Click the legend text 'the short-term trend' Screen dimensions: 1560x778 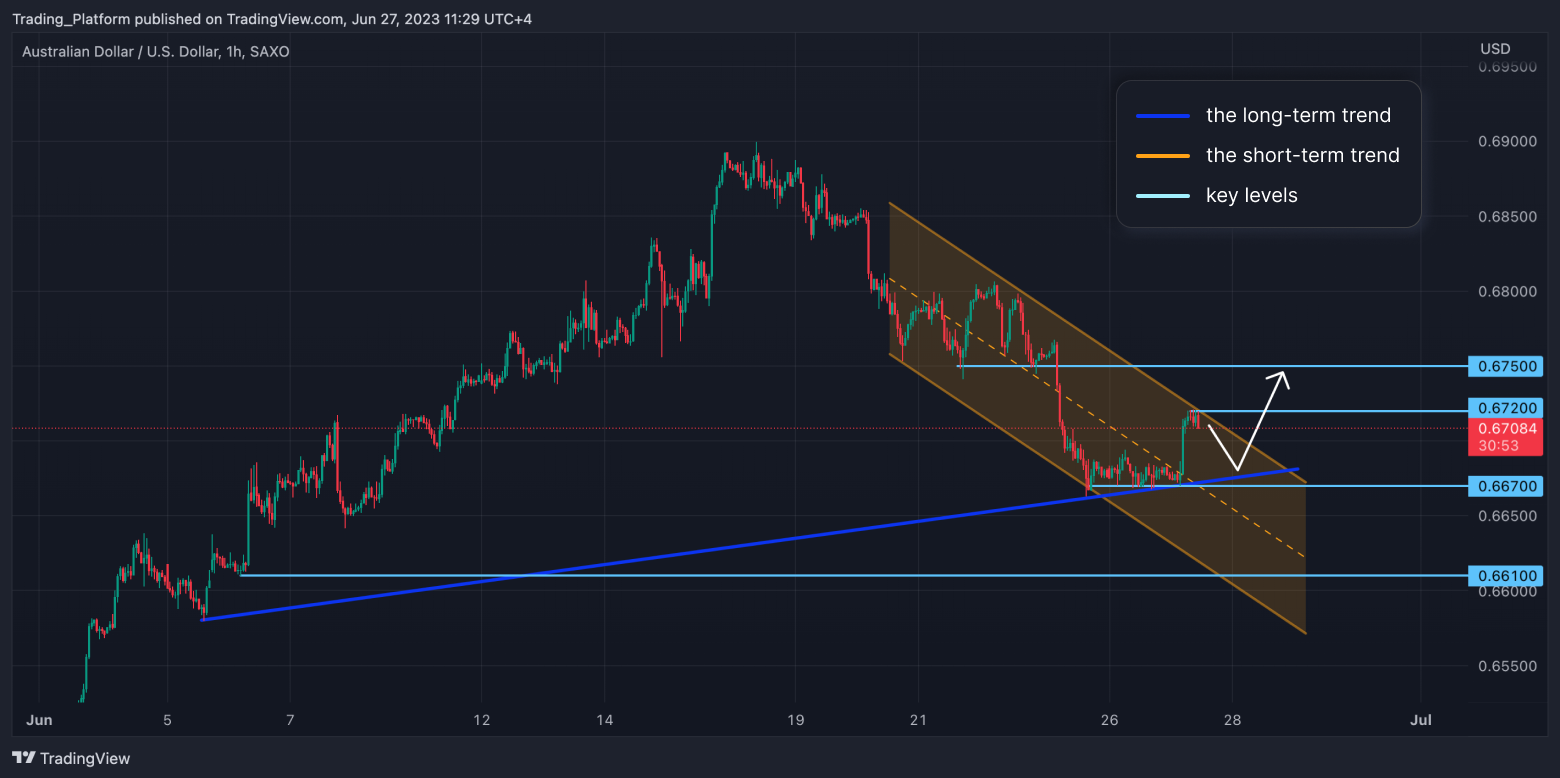tap(1303, 155)
